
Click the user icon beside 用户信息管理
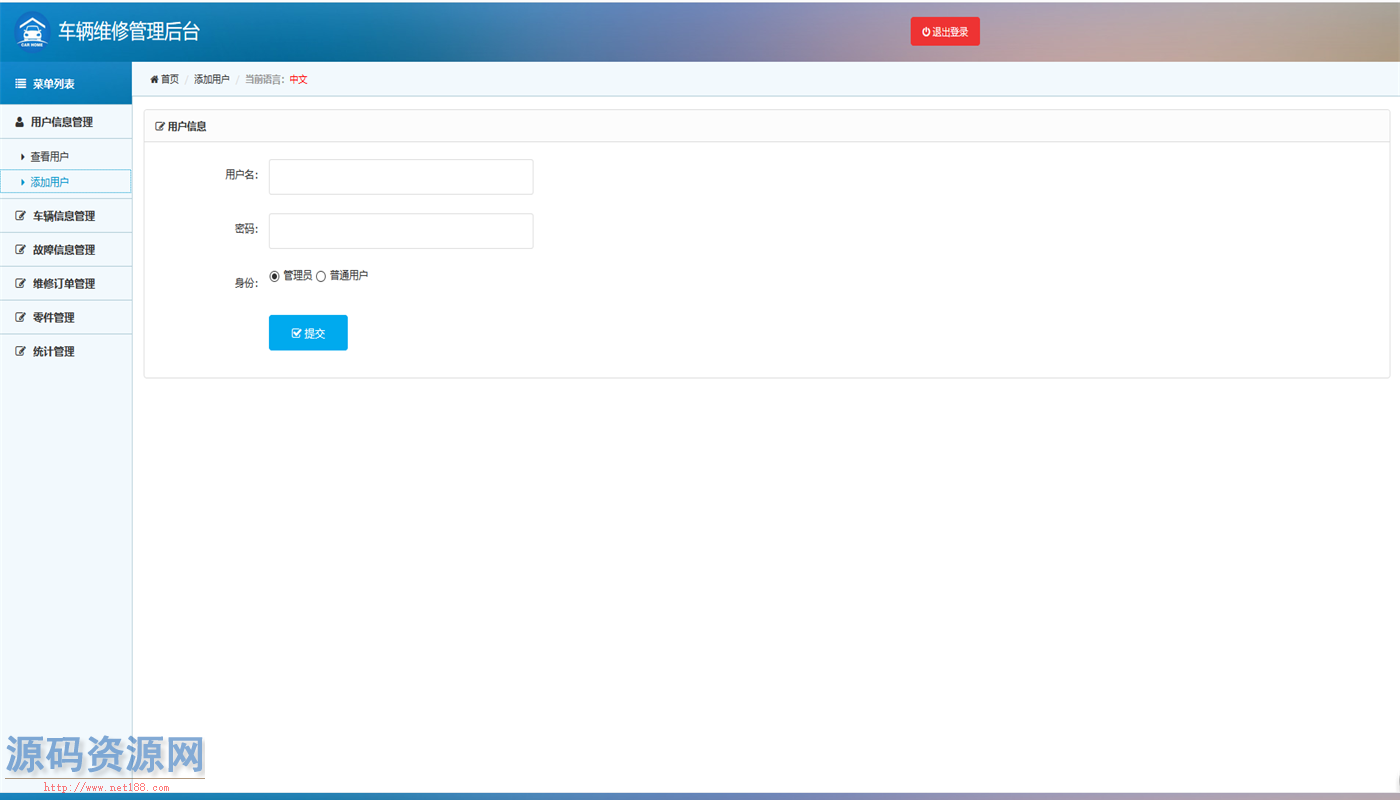[19, 122]
